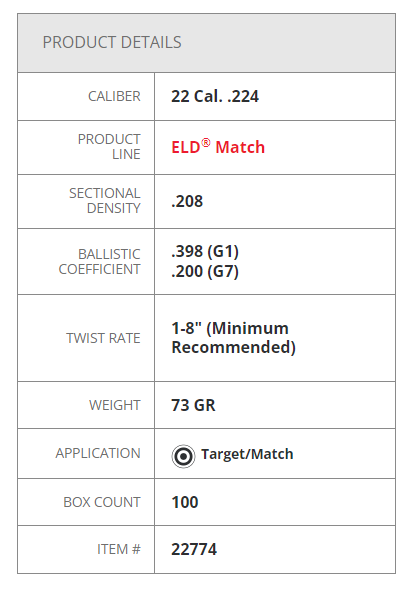Screen dimensions: 410x592
Task: Select the APPLICATION row label
Action: 98,453
